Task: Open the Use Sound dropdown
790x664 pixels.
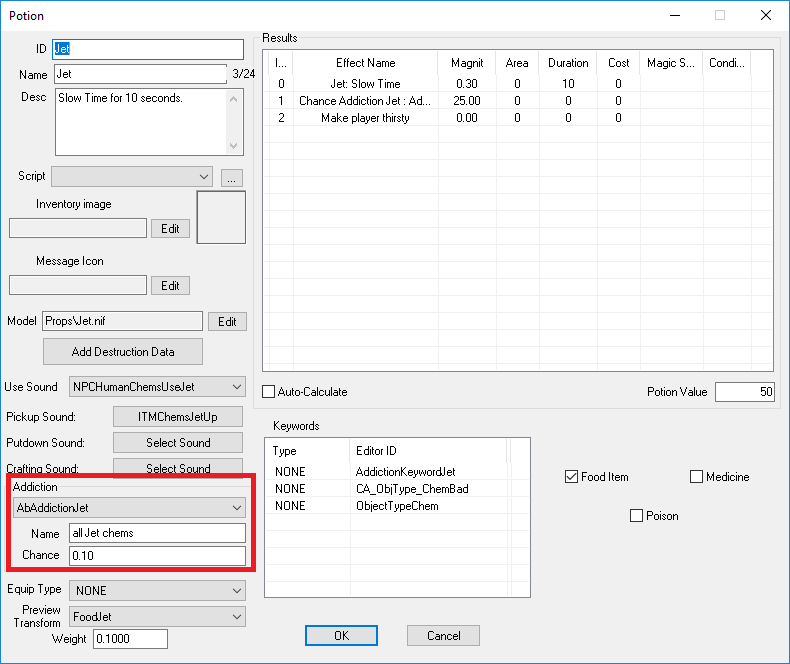Action: pos(157,387)
